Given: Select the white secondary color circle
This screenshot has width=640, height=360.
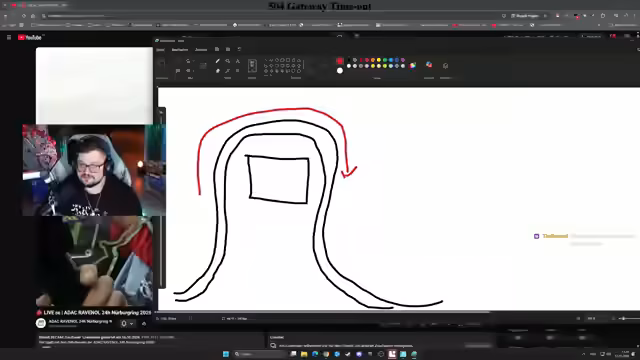Looking at the screenshot, I should click(340, 71).
